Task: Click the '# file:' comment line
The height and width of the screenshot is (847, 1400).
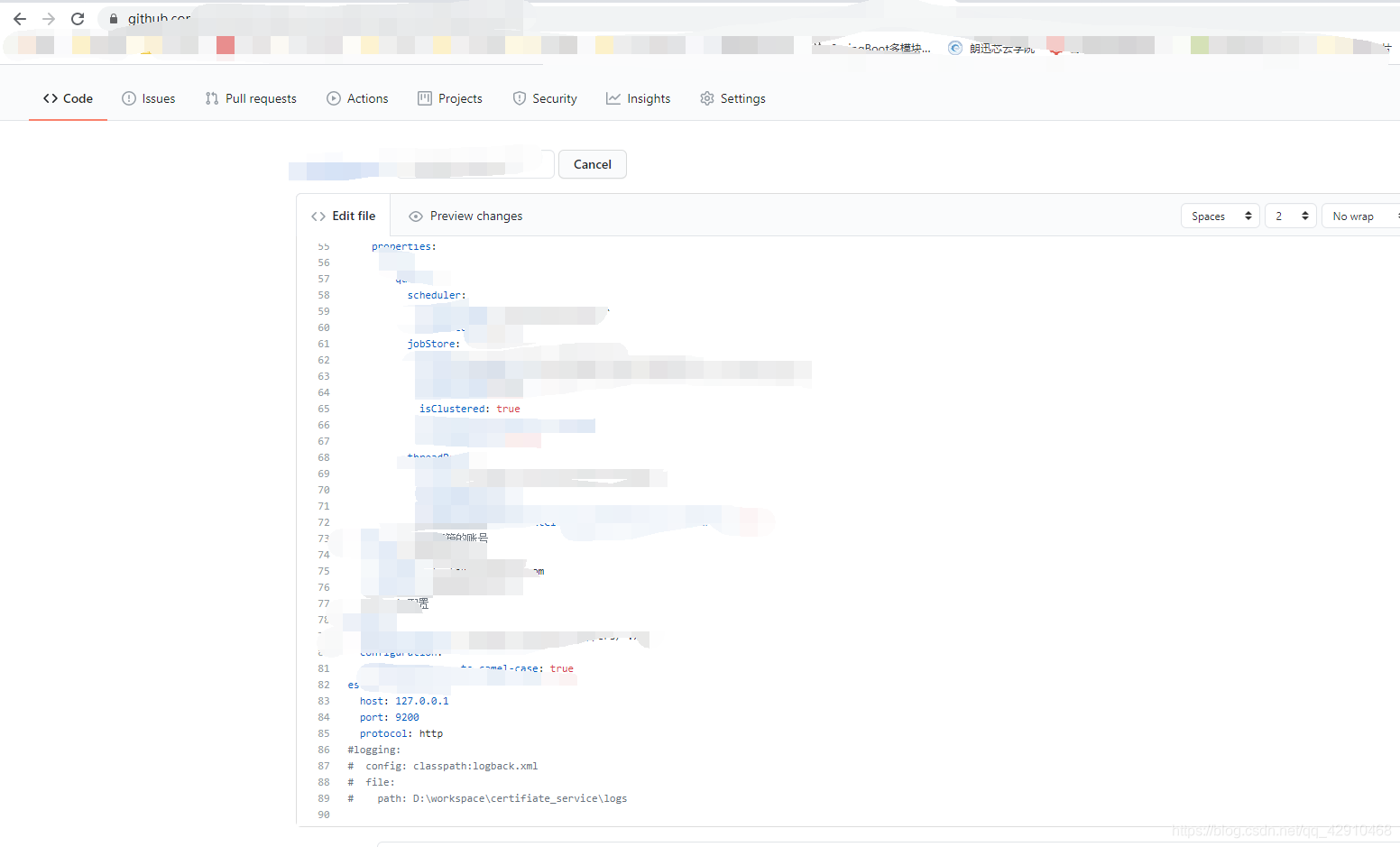Action: point(372,782)
